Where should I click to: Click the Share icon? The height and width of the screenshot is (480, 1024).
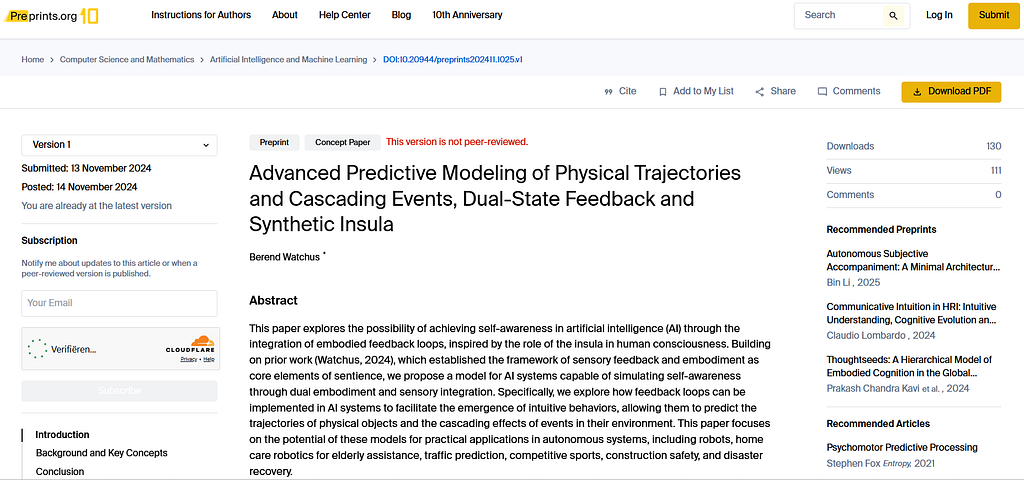pyautogui.click(x=760, y=92)
